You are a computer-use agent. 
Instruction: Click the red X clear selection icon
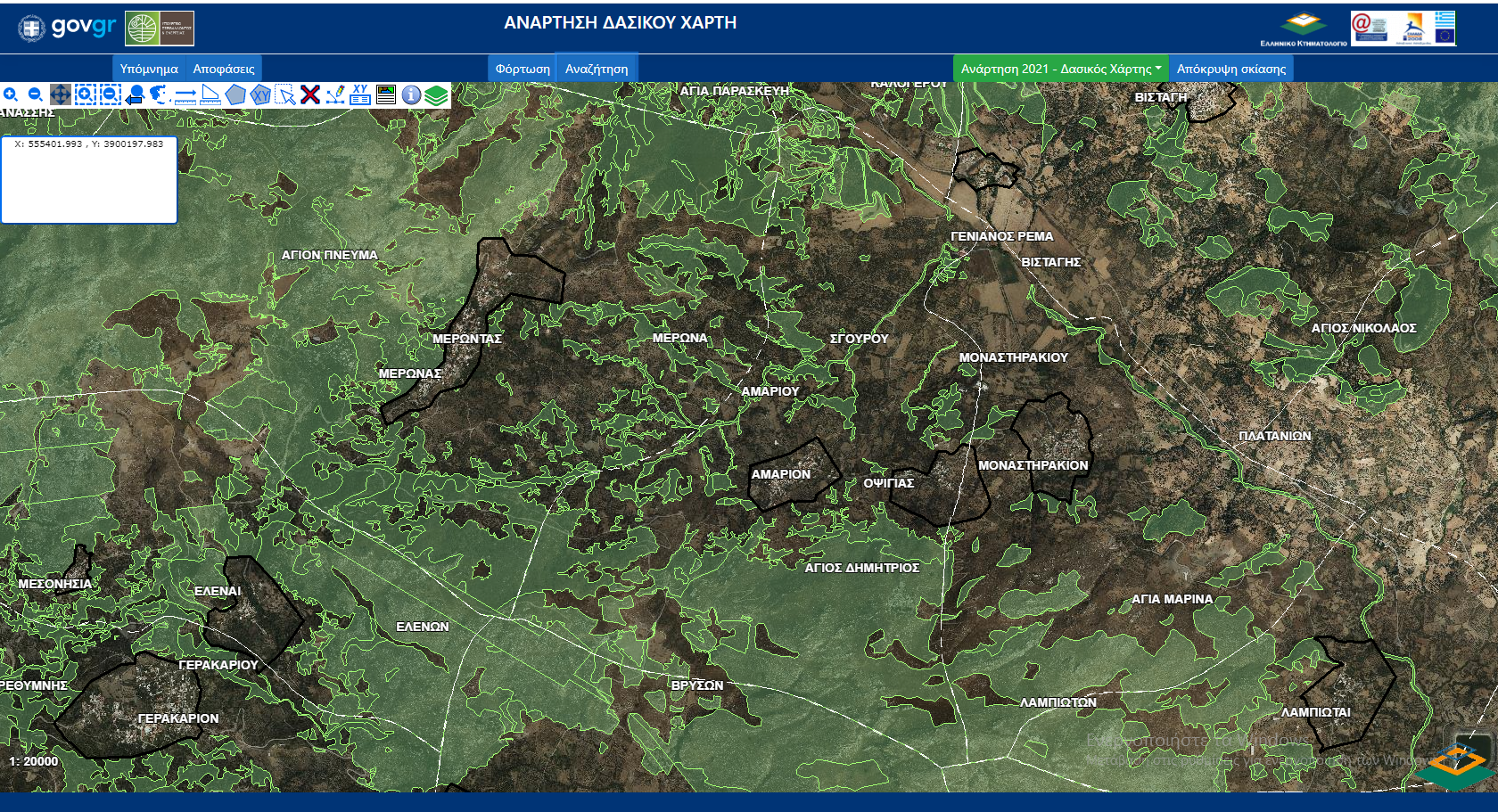(310, 94)
